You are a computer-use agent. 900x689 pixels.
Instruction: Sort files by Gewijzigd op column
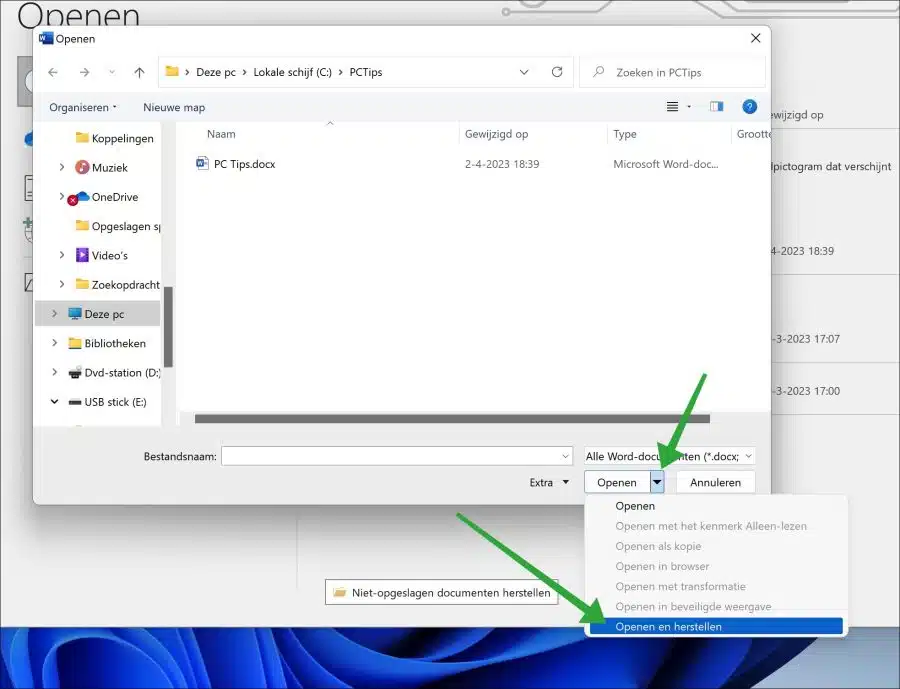point(496,134)
